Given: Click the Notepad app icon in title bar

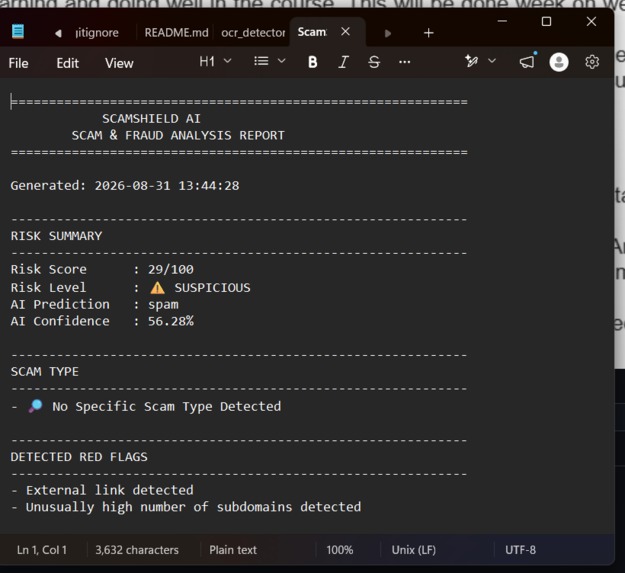Looking at the screenshot, I should coord(18,31).
